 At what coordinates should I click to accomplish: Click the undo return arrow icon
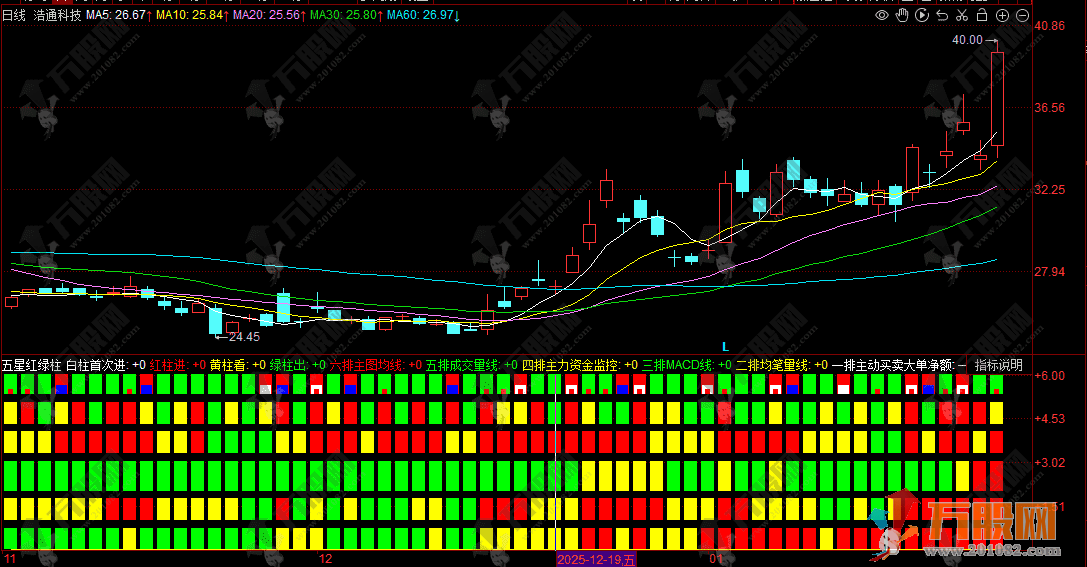pyautogui.click(x=942, y=16)
